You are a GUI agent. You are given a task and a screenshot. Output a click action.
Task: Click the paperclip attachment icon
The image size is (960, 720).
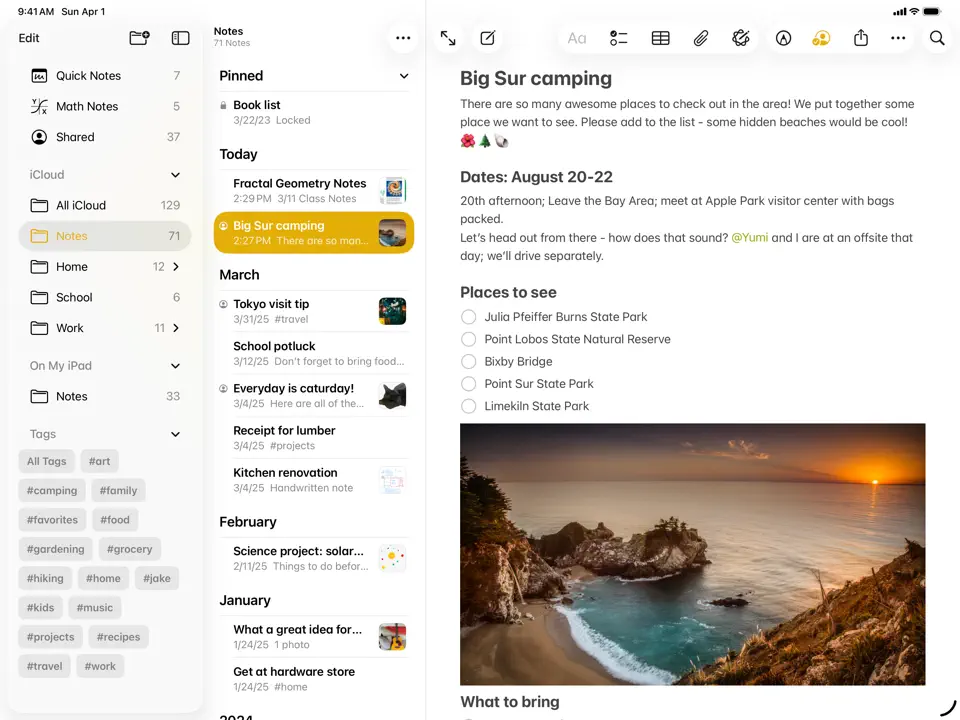click(701, 38)
